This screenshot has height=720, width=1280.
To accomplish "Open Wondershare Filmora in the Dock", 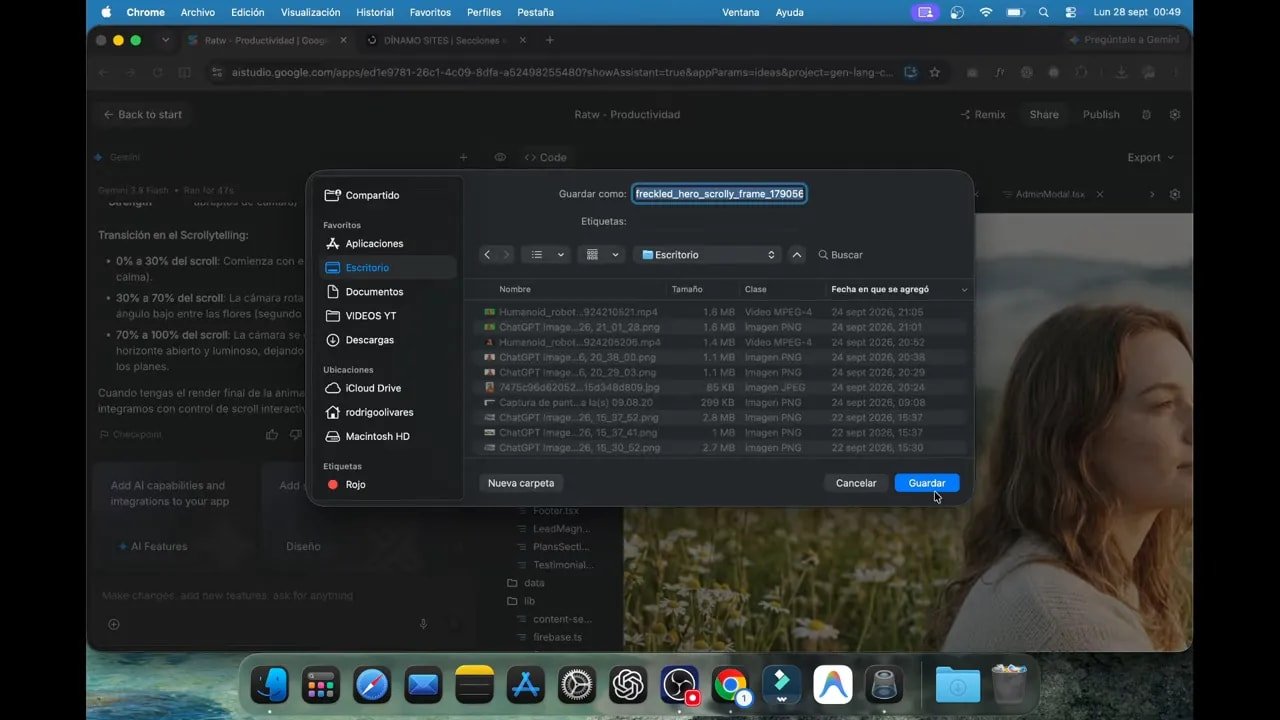I will pyautogui.click(x=782, y=685).
